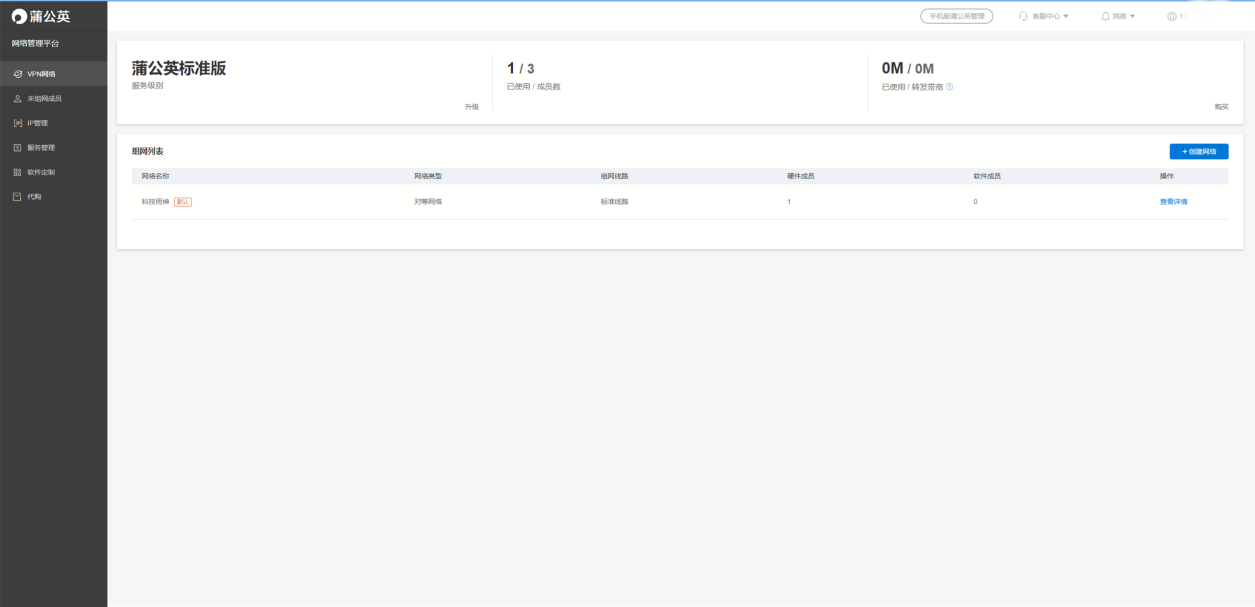Click the VPN网络 sidebar icon
This screenshot has height=607, width=1255.
tap(18, 74)
